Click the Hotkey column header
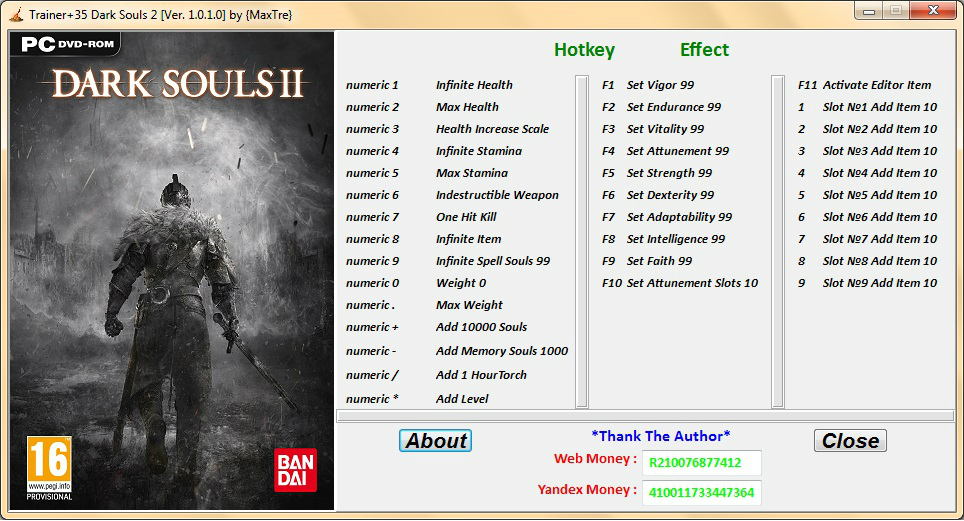Image resolution: width=964 pixels, height=521 pixels. [x=584, y=50]
